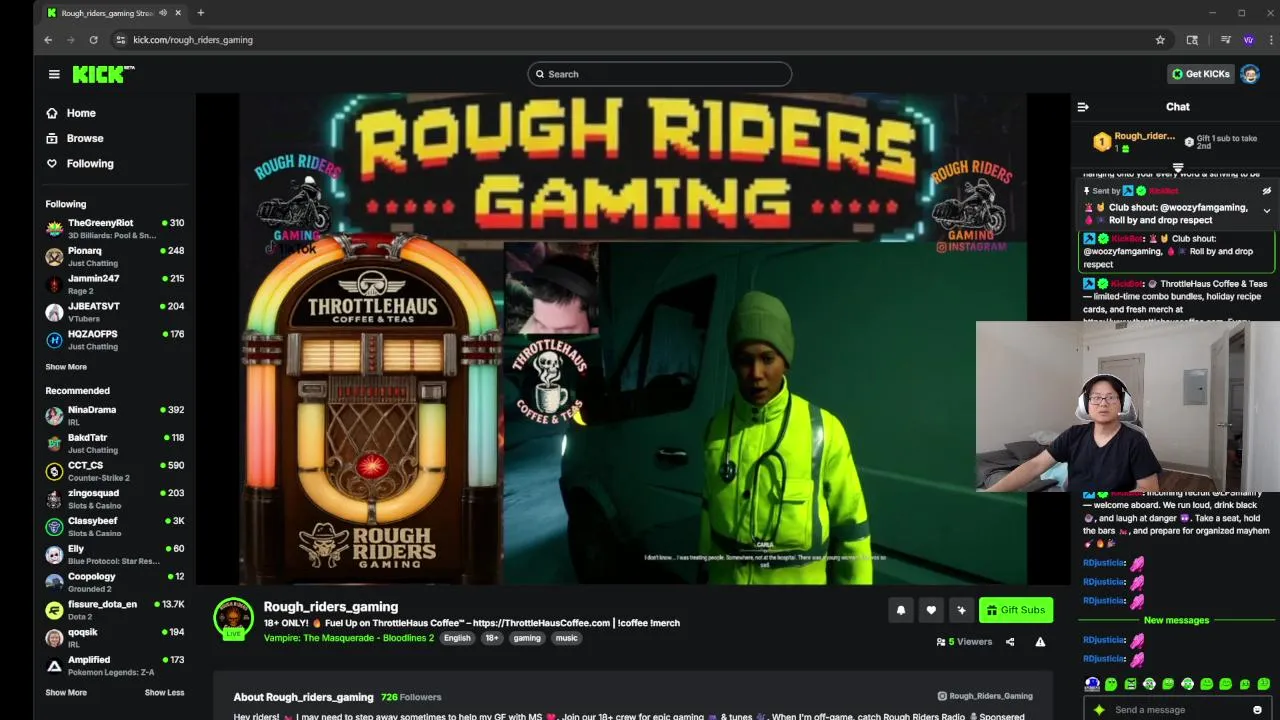Open JJBEATSVT followed channel
This screenshot has height=720, width=1280.
115,312
